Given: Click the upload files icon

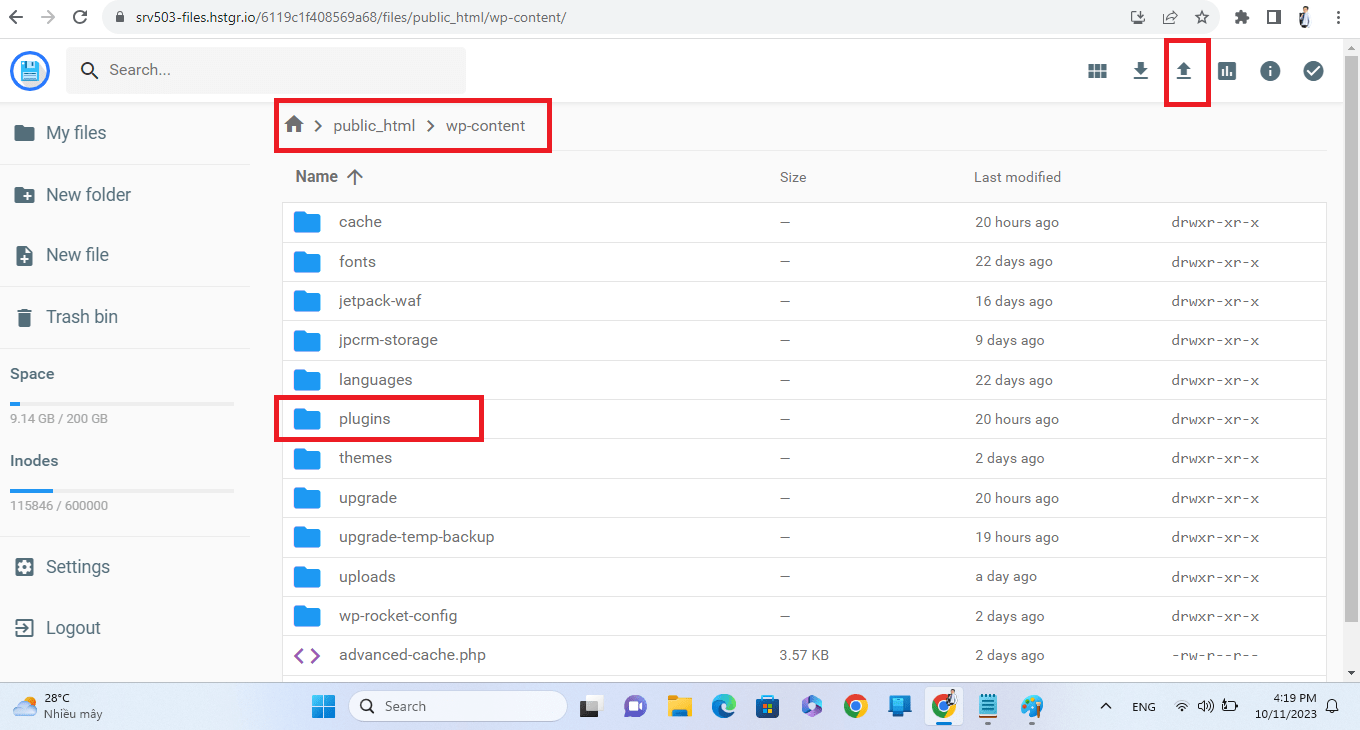Looking at the screenshot, I should [x=1185, y=70].
